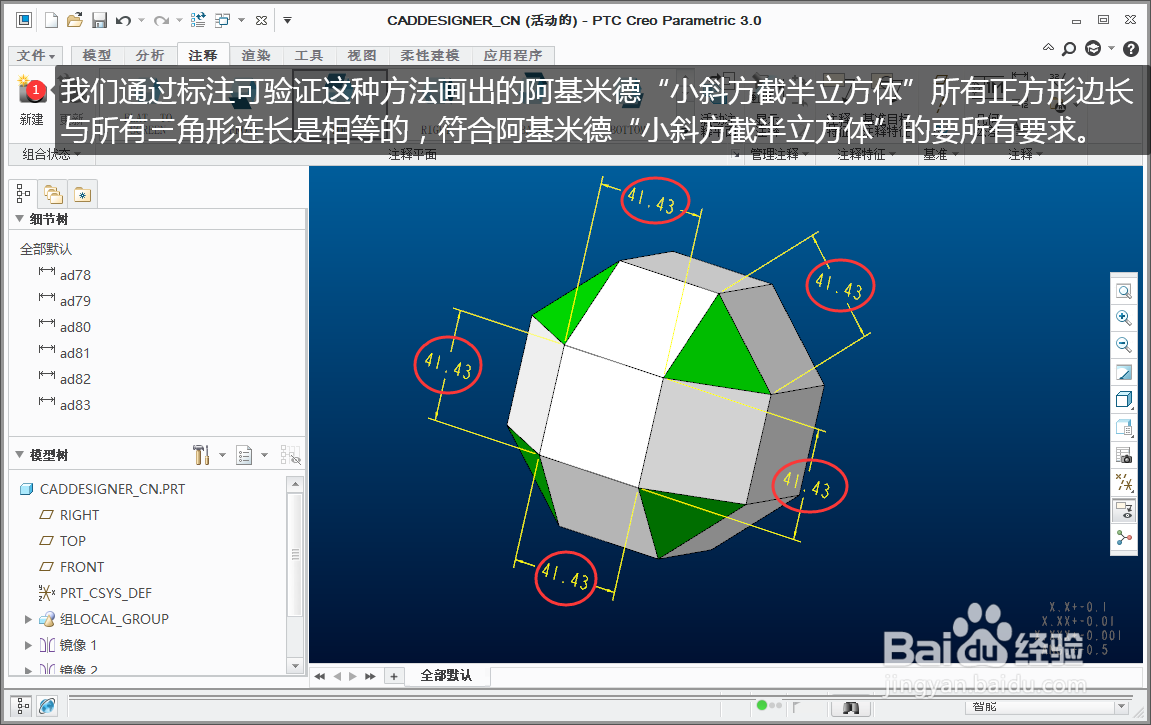
Task: Select the Zoom In tool
Action: point(1124,318)
